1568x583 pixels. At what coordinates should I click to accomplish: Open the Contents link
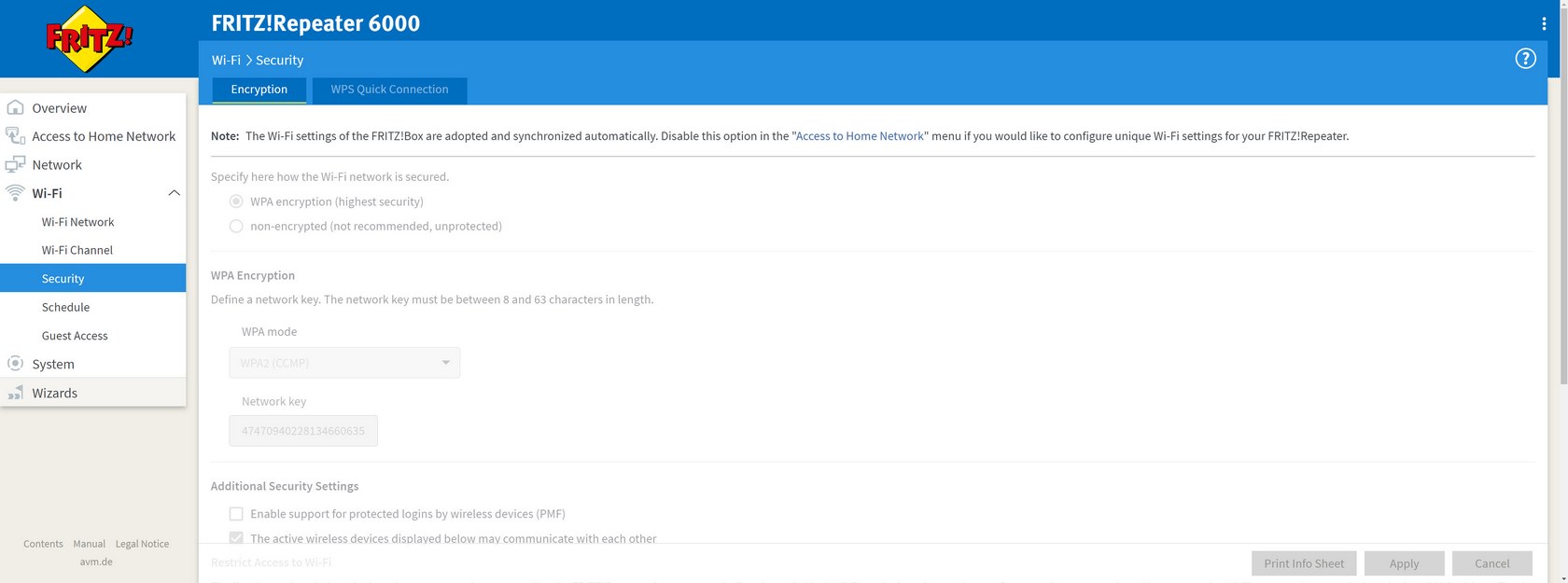click(x=43, y=544)
